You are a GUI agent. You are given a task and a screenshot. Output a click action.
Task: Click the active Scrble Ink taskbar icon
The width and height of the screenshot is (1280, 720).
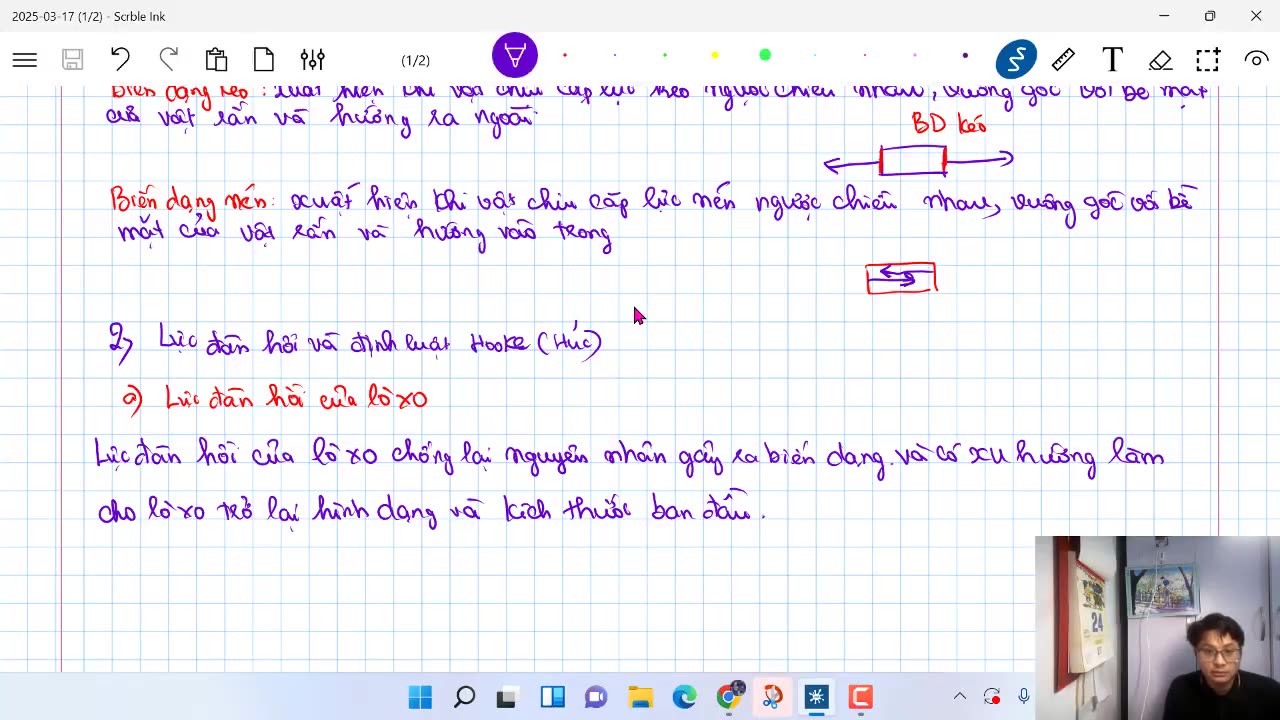(x=816, y=697)
